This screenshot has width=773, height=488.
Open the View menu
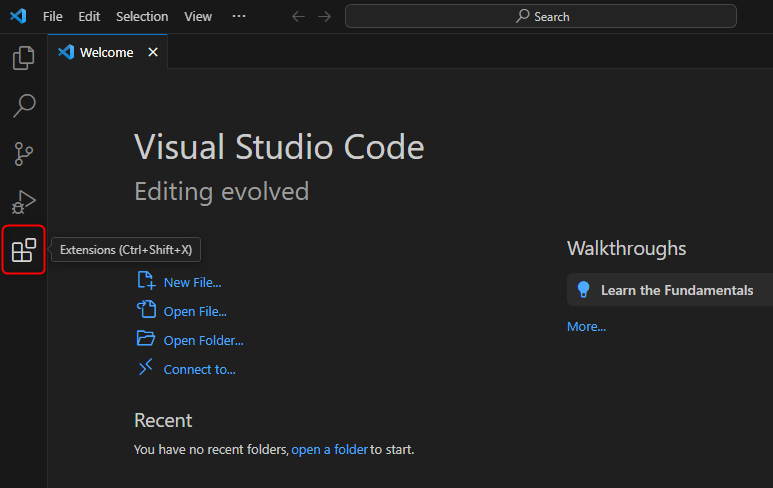pos(198,17)
